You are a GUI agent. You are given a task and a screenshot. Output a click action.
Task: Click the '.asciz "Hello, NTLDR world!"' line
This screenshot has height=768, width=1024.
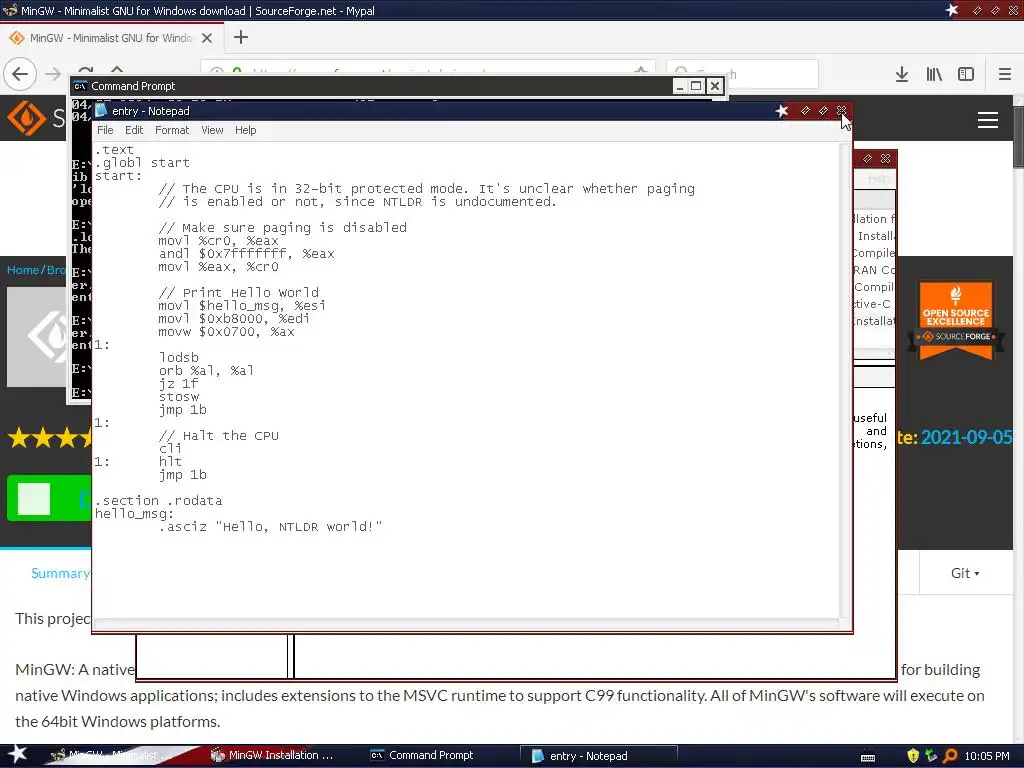[270, 527]
